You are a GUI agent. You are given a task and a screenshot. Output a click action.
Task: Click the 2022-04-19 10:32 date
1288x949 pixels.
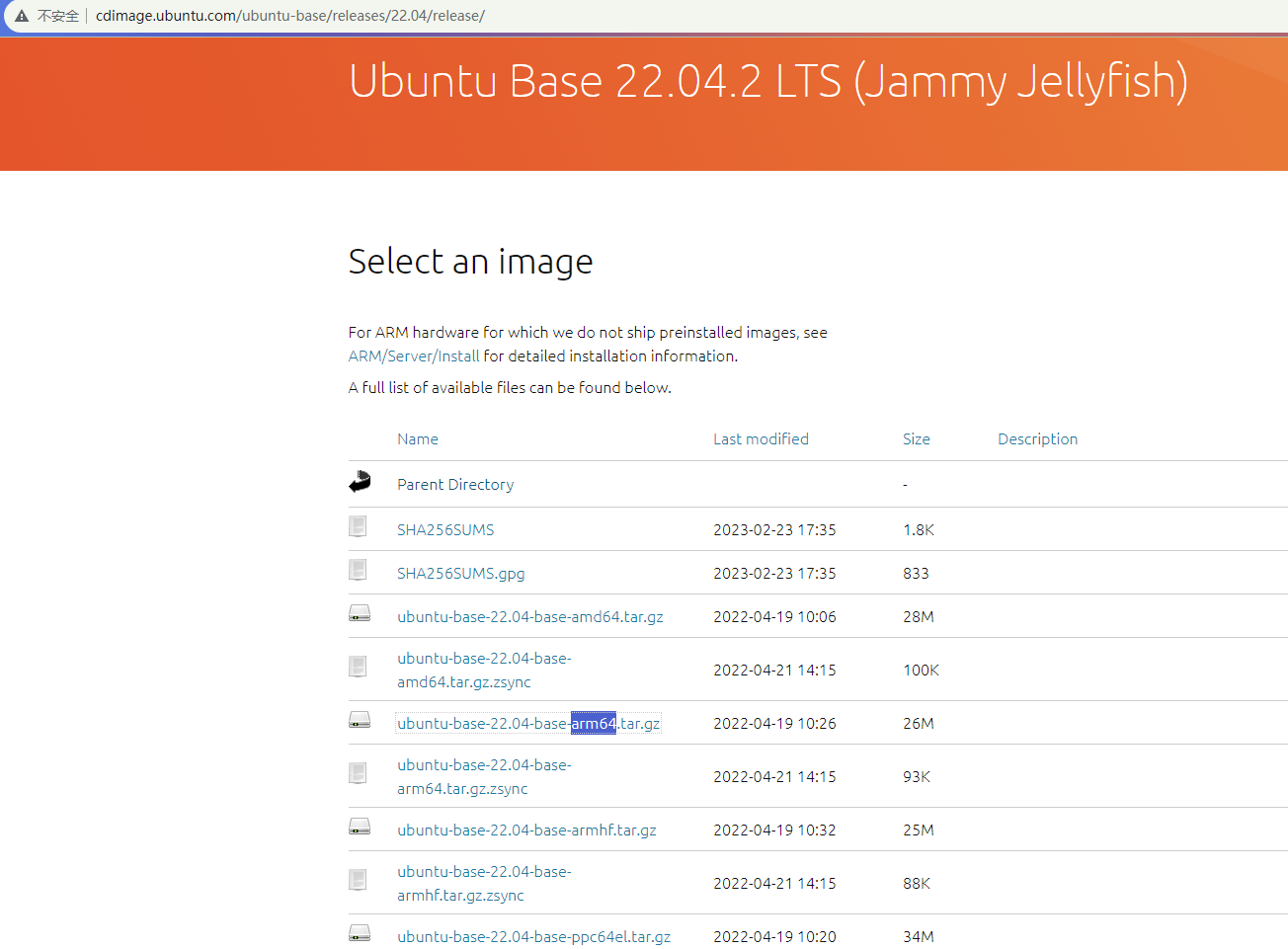[x=774, y=830]
